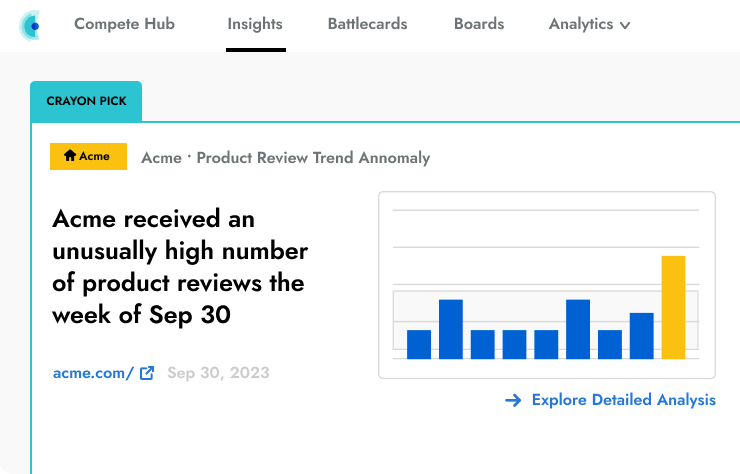The width and height of the screenshot is (740, 474).
Task: Go to the Battlecards tab
Action: click(x=367, y=25)
